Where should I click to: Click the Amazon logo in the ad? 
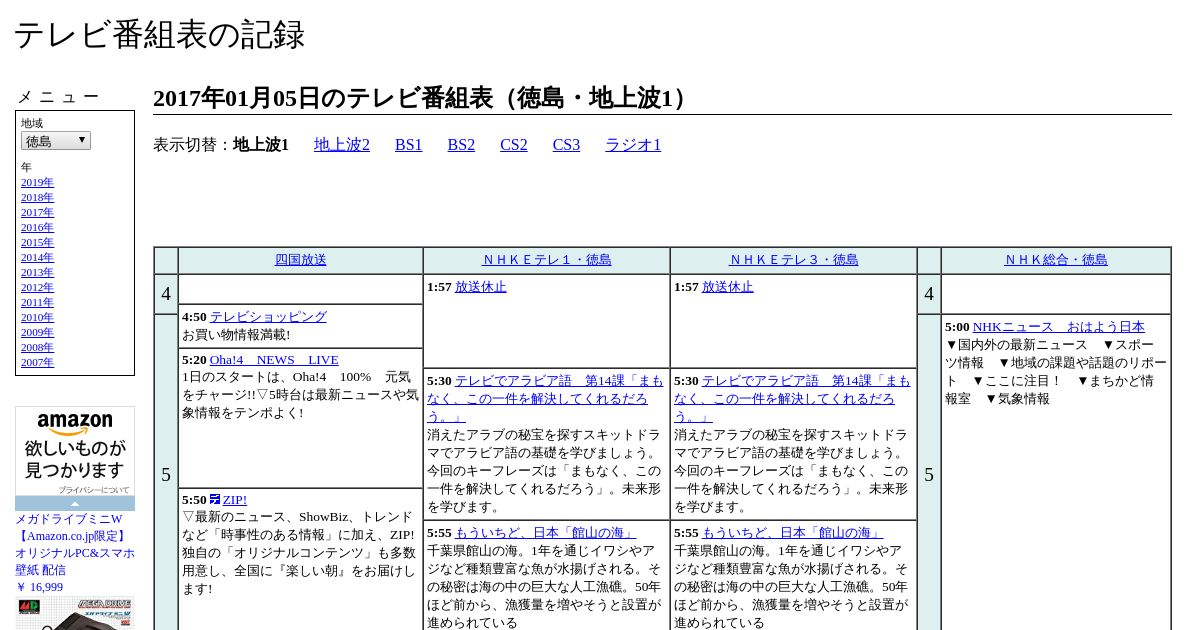75,425
